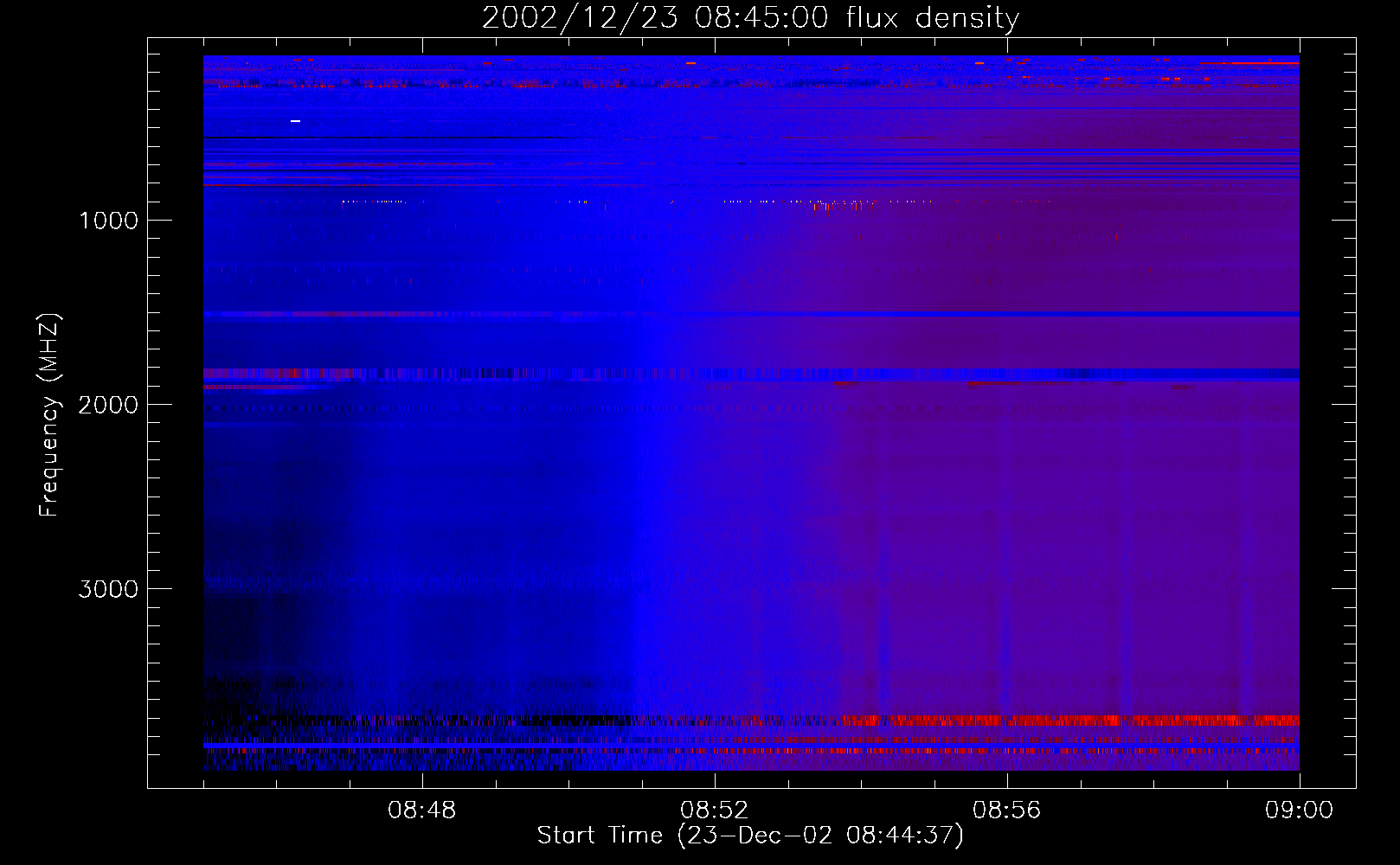1400x865 pixels.
Task: Select the 3000 frequency tick label
Action: 108,589
